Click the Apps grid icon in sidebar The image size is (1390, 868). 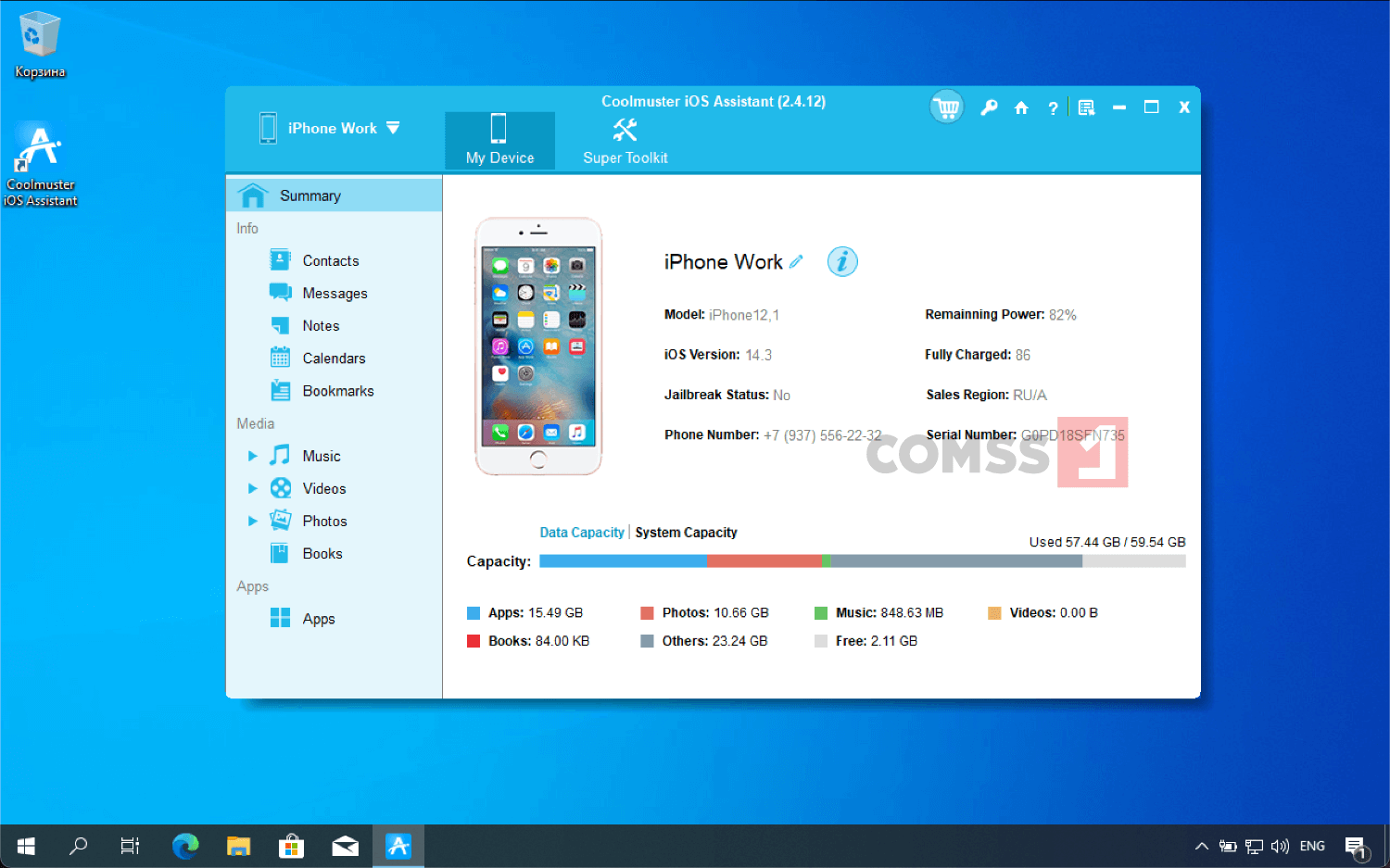[280, 619]
